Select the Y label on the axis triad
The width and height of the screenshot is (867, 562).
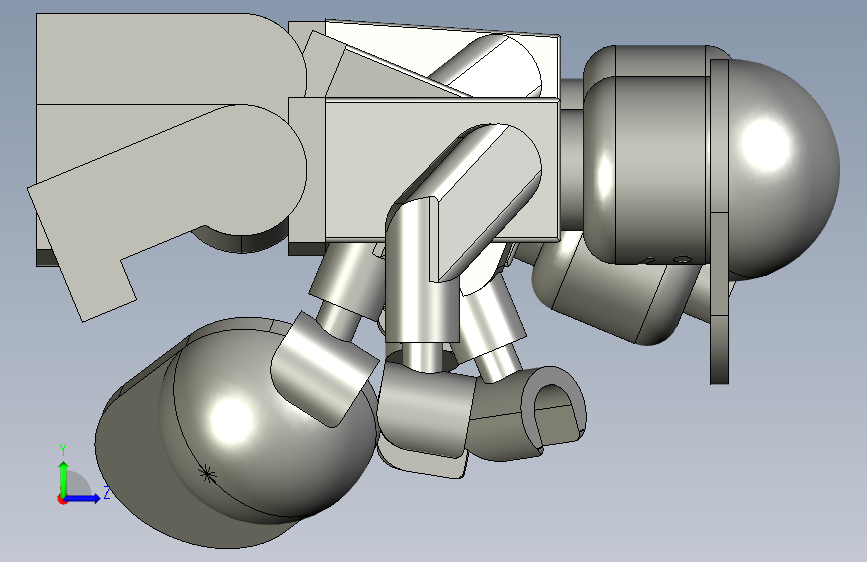click(63, 450)
